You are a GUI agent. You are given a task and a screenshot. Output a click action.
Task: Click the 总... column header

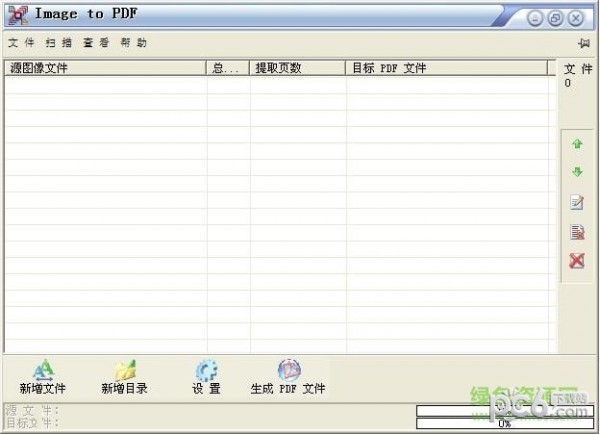coord(228,68)
